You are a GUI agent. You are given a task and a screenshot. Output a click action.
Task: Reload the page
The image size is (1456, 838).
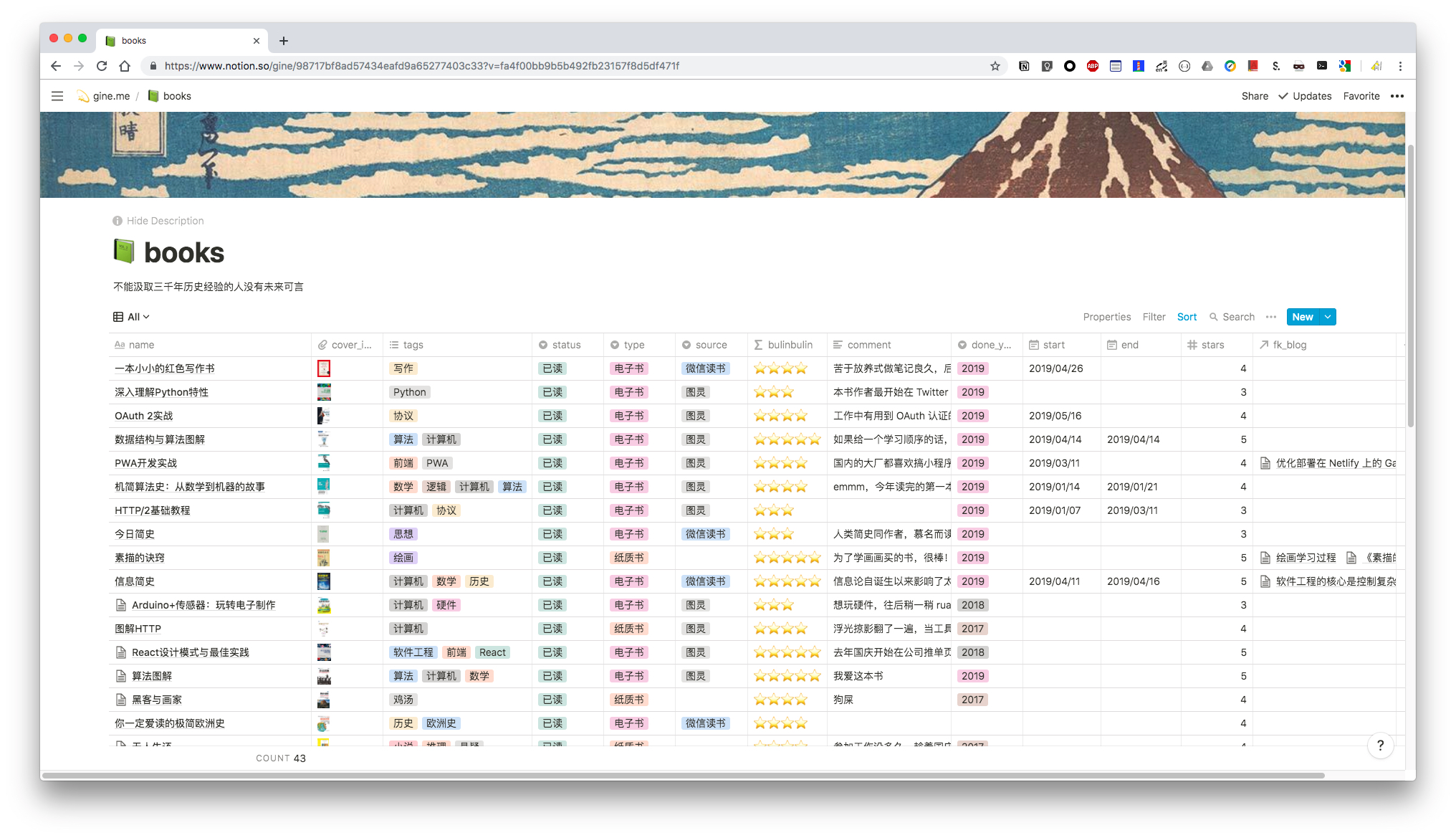[x=102, y=66]
